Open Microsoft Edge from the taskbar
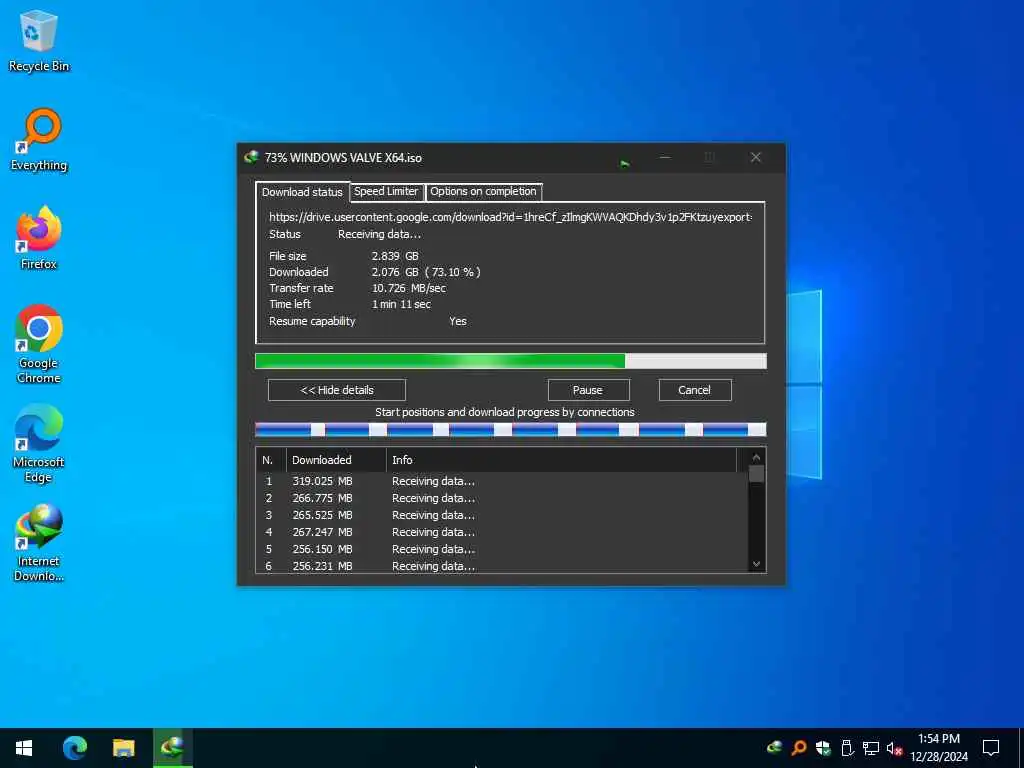The height and width of the screenshot is (768, 1024). [x=74, y=748]
